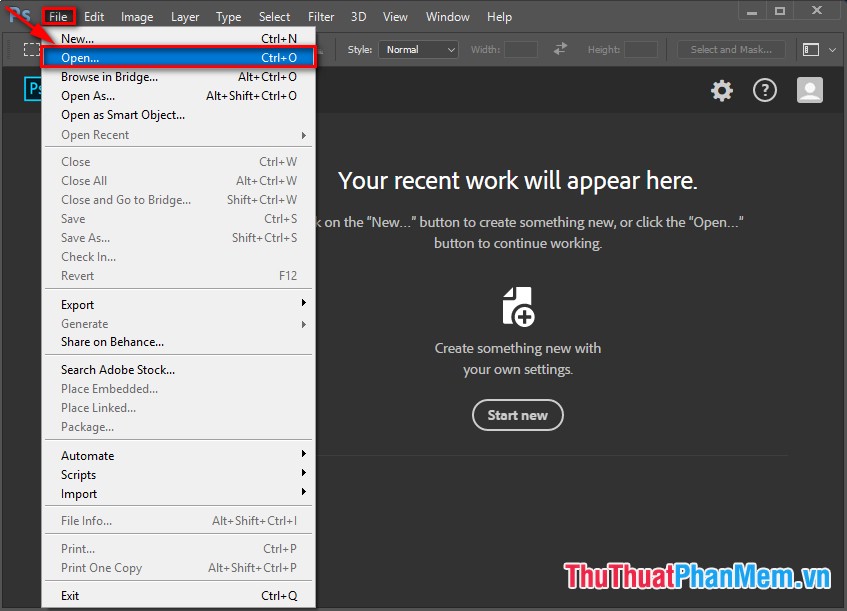Click the Select and Mask... button
The image size is (847, 611).
(x=731, y=50)
